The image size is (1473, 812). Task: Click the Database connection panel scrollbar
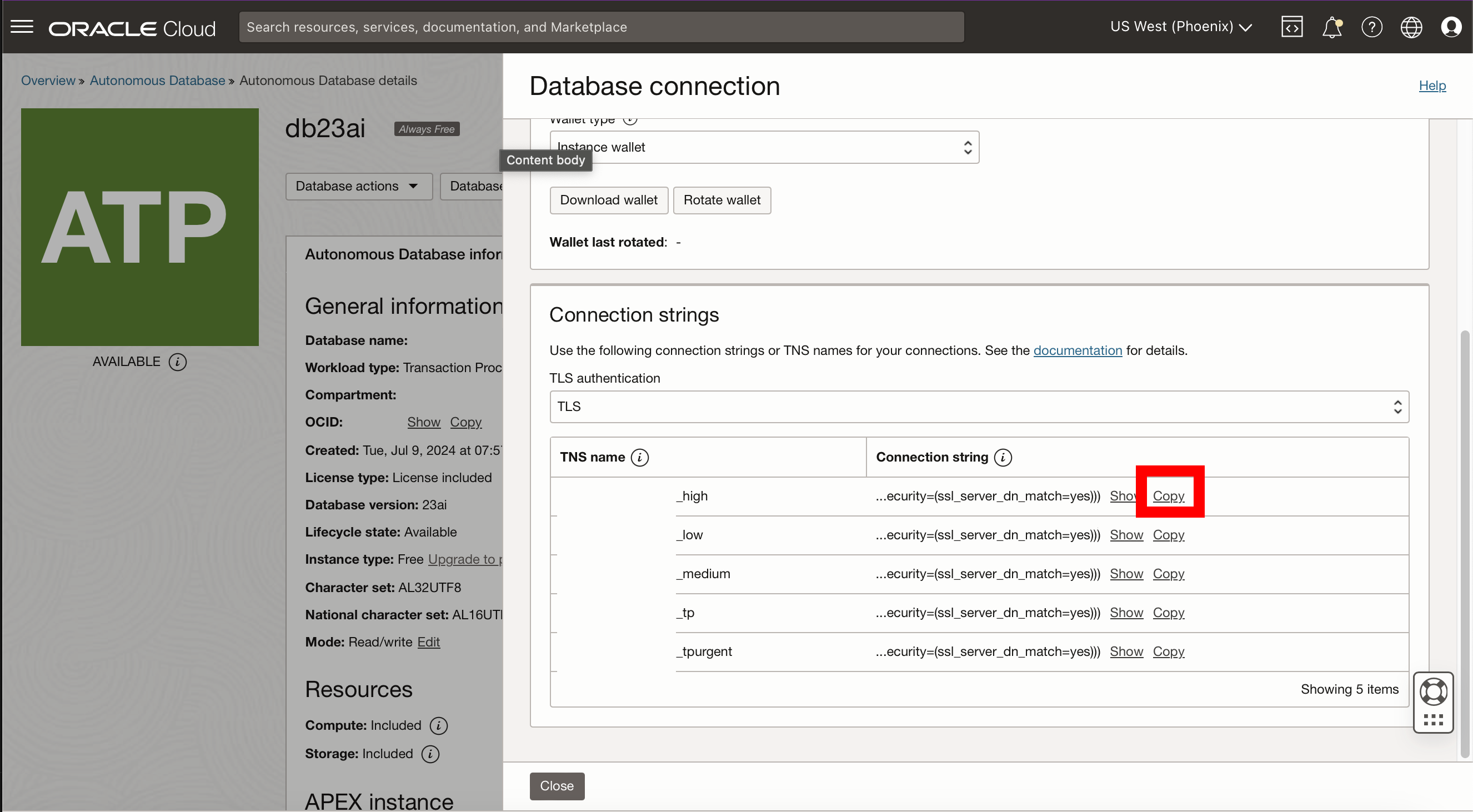1465,544
